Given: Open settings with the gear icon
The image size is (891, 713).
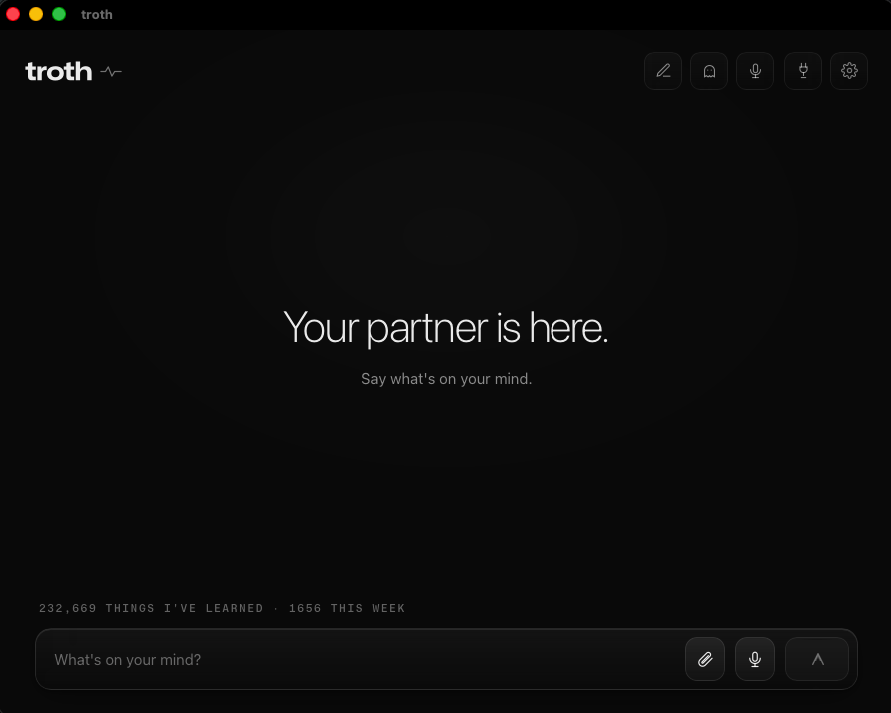Looking at the screenshot, I should click(849, 71).
